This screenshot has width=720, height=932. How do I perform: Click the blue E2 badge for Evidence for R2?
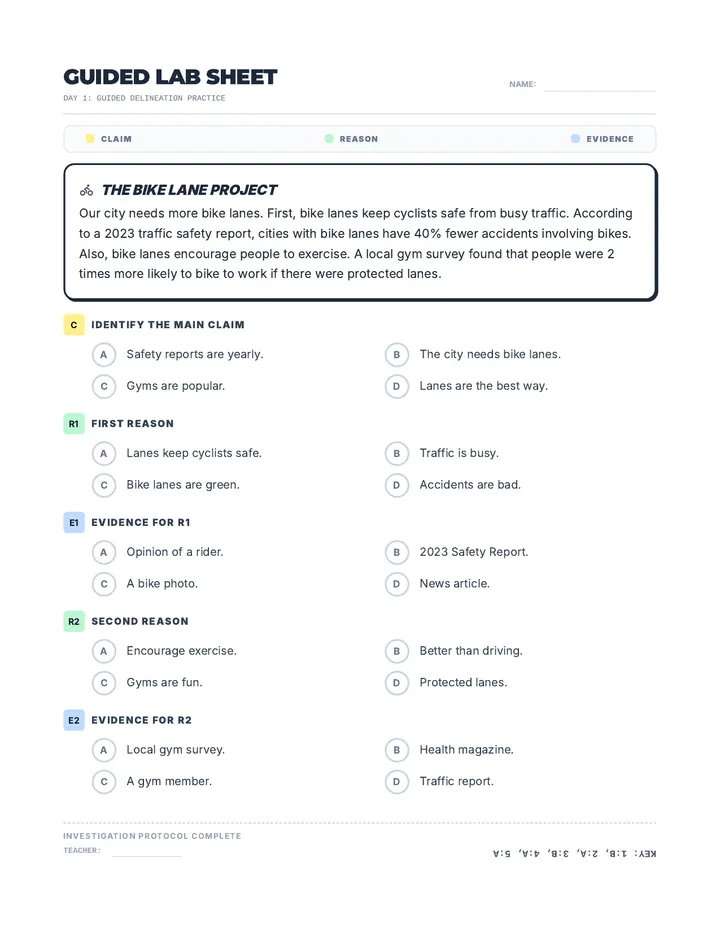(x=74, y=720)
